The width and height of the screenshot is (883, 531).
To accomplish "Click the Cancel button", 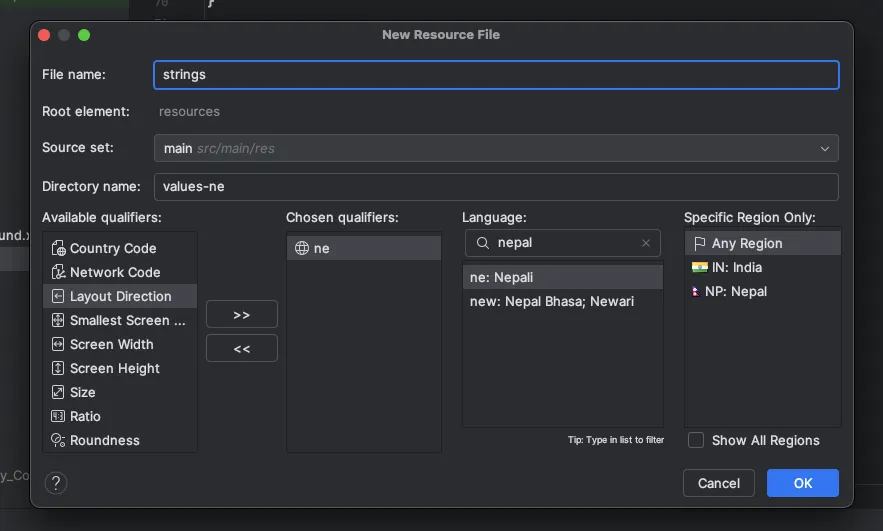I will click(719, 483).
